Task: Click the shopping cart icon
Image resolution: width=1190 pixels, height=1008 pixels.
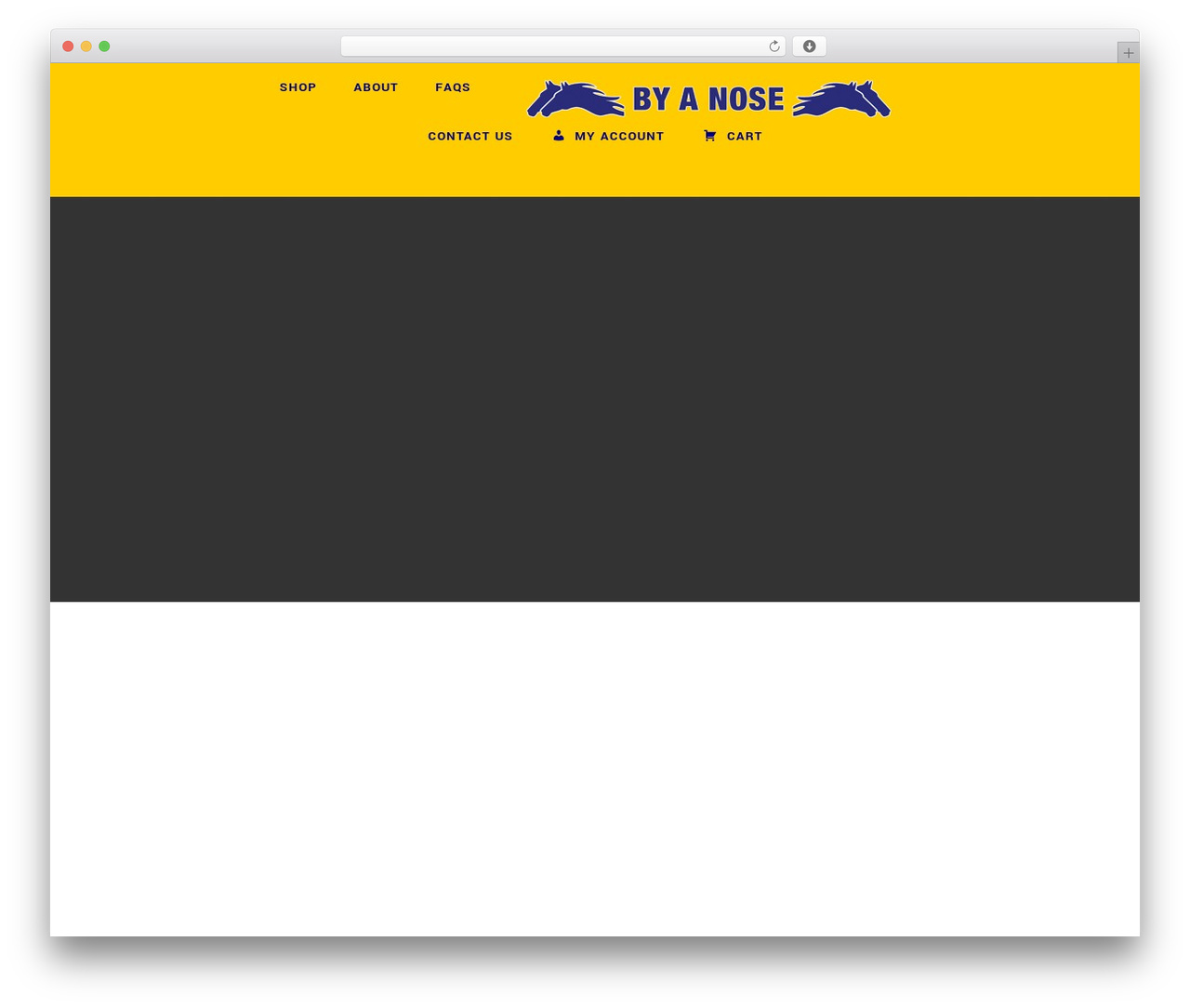Action: pos(710,136)
